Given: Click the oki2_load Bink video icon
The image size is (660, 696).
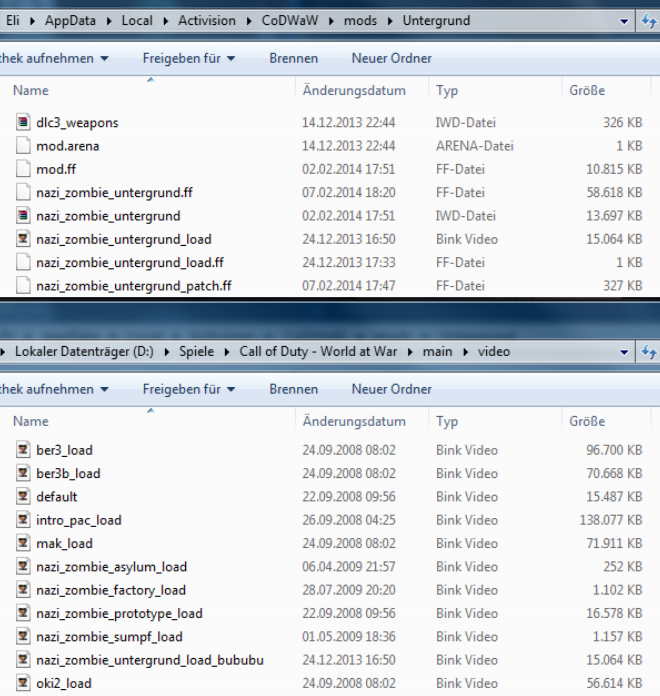Looking at the screenshot, I should 23,683.
